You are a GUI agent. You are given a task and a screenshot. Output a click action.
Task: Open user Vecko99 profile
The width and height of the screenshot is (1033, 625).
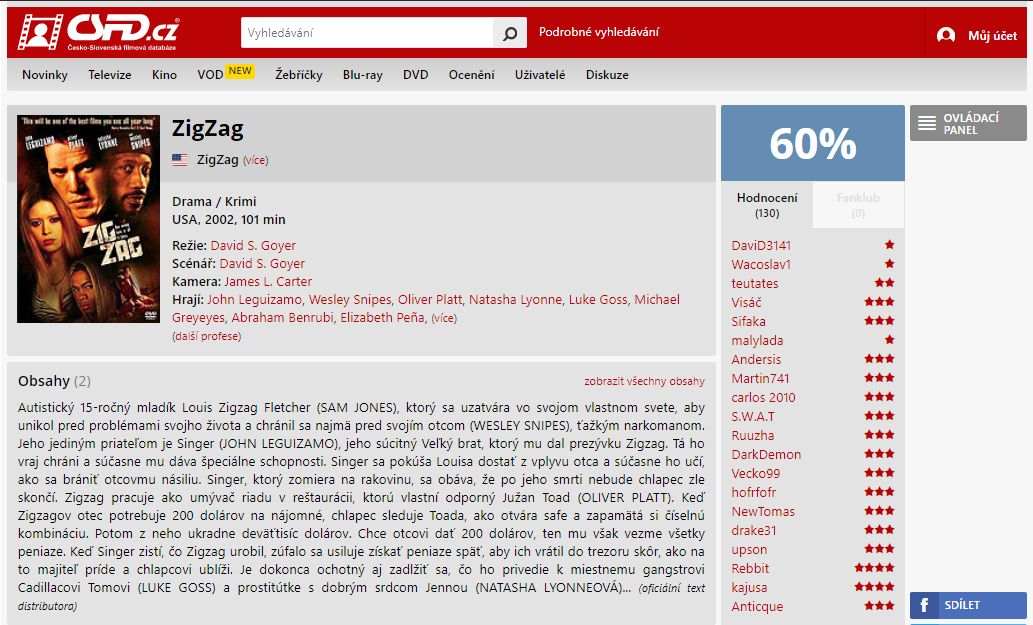click(756, 474)
